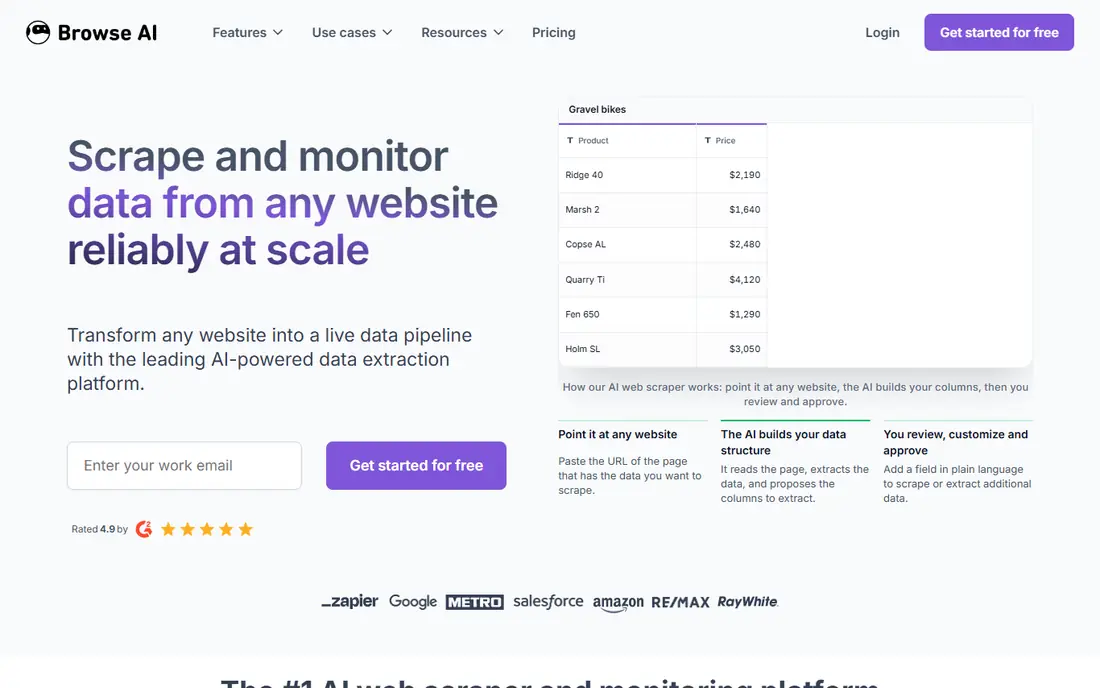Open the Pricing page
The height and width of the screenshot is (688, 1100).
pyautogui.click(x=554, y=32)
